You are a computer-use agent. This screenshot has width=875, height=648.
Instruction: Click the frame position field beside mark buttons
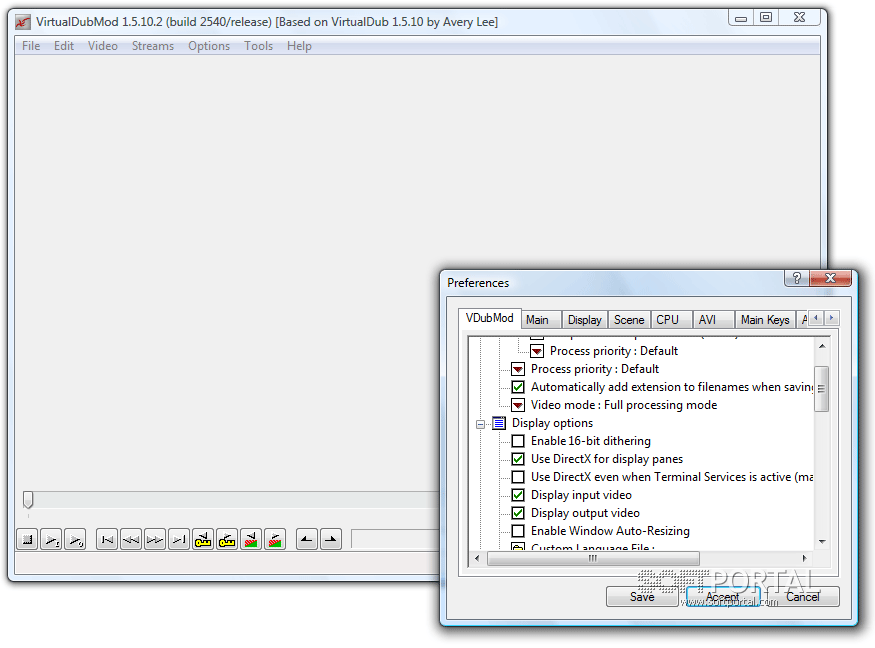[395, 540]
